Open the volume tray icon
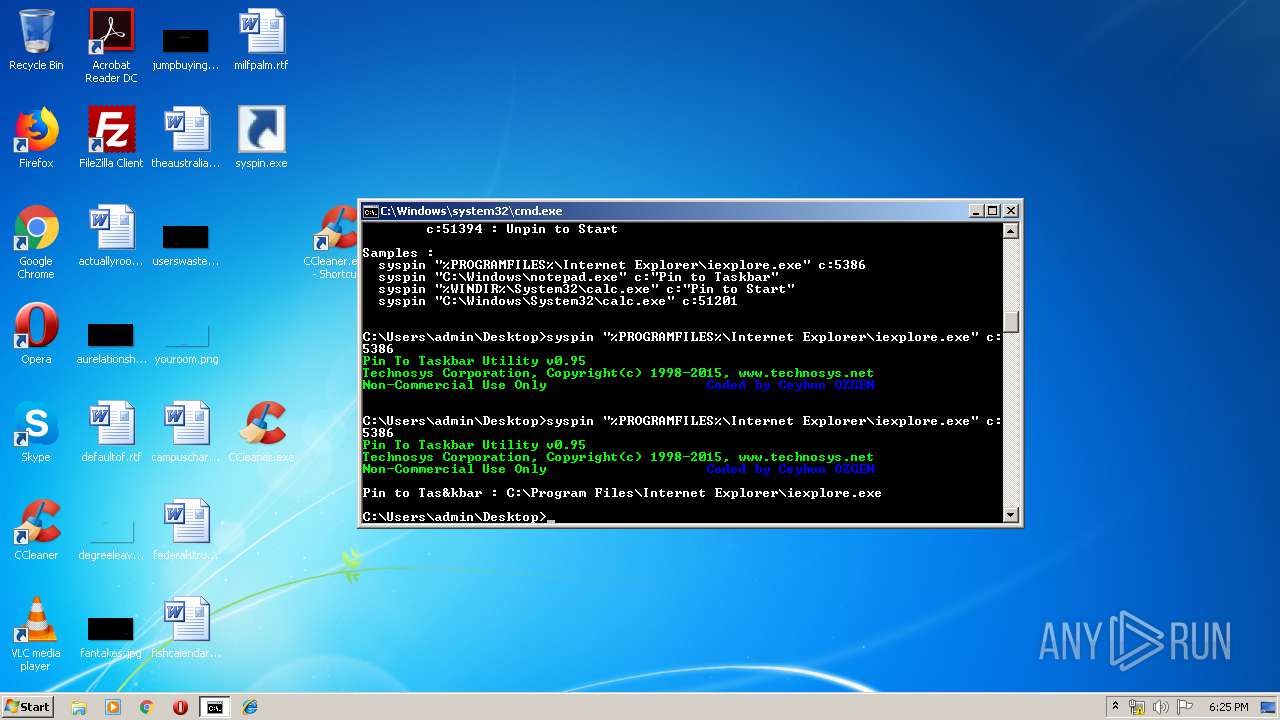Viewport: 1280px width, 720px height. tap(1161, 707)
